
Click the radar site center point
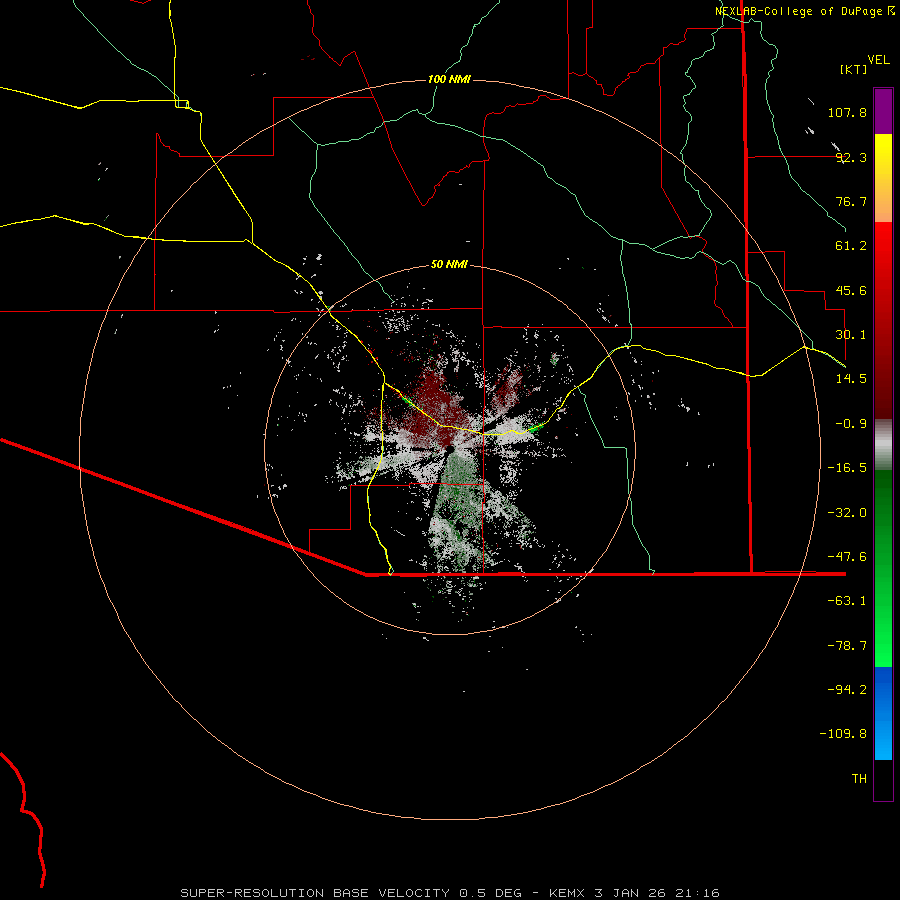[x=450, y=449]
